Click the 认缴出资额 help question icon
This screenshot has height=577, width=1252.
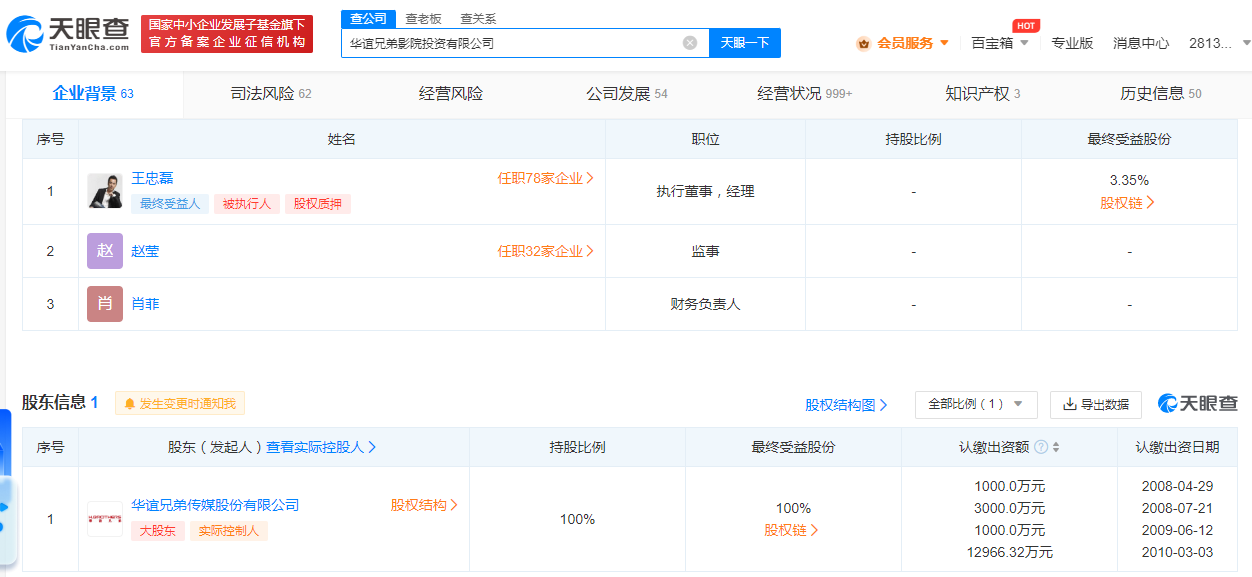(1041, 447)
